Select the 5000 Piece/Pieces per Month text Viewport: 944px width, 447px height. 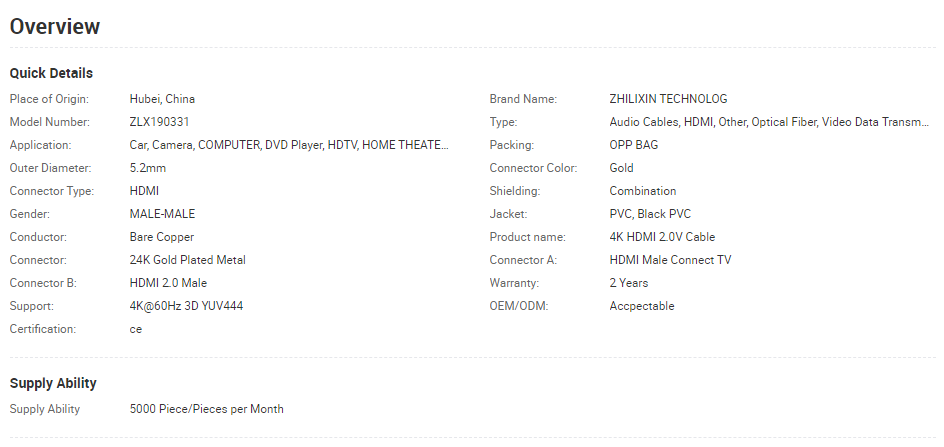click(x=206, y=410)
